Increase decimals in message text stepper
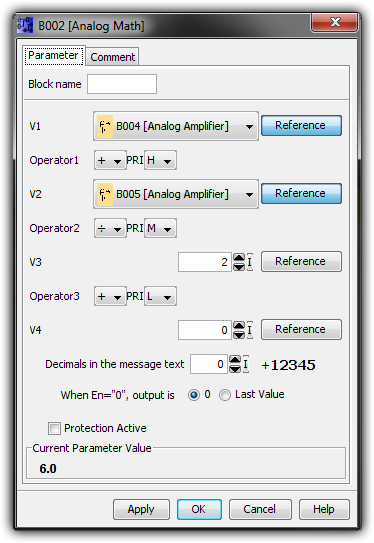 (x=235, y=360)
